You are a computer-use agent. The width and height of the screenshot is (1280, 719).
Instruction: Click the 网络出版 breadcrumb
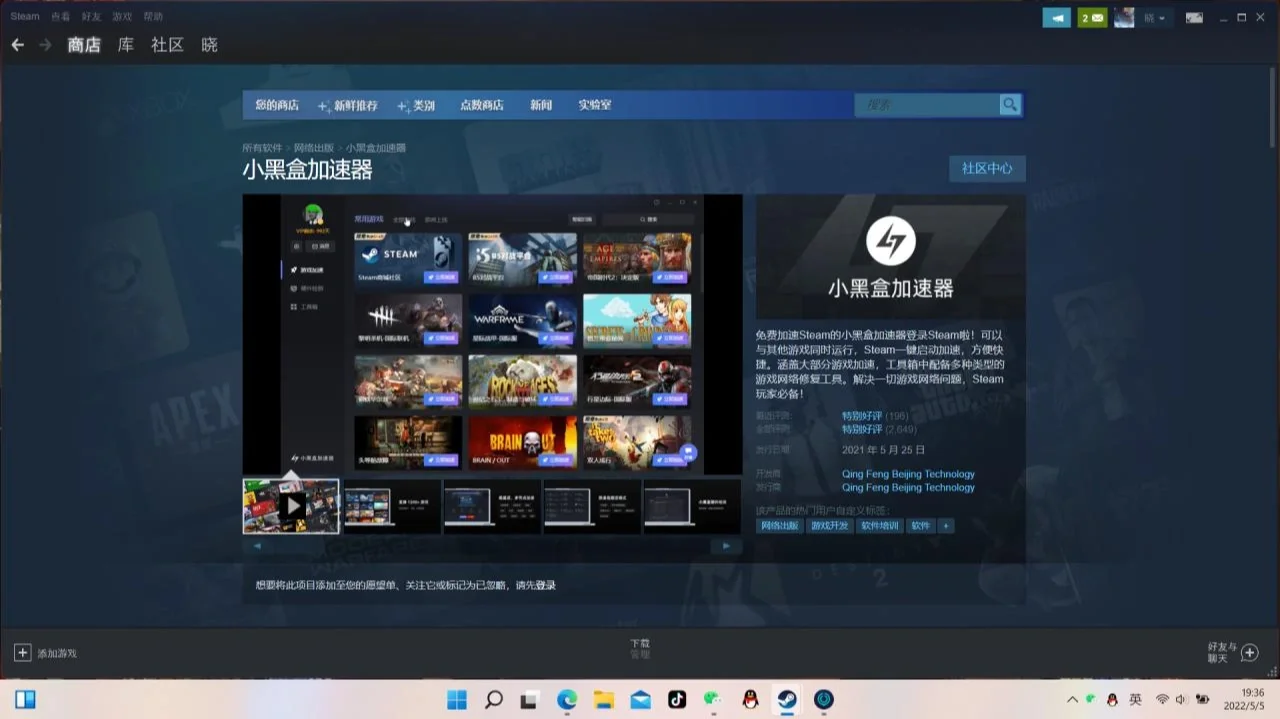314,148
